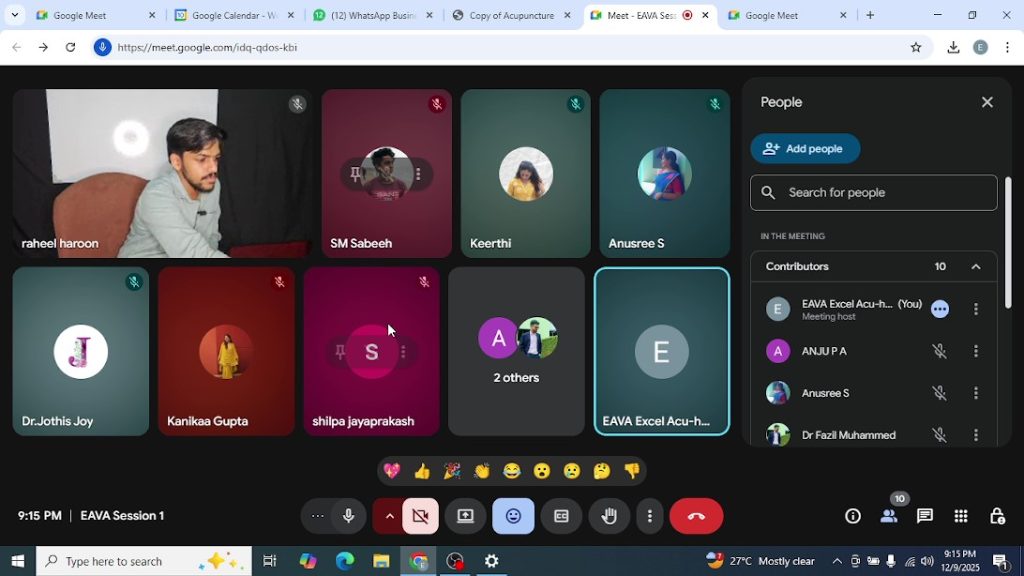Open meeting details info panel

[852, 516]
